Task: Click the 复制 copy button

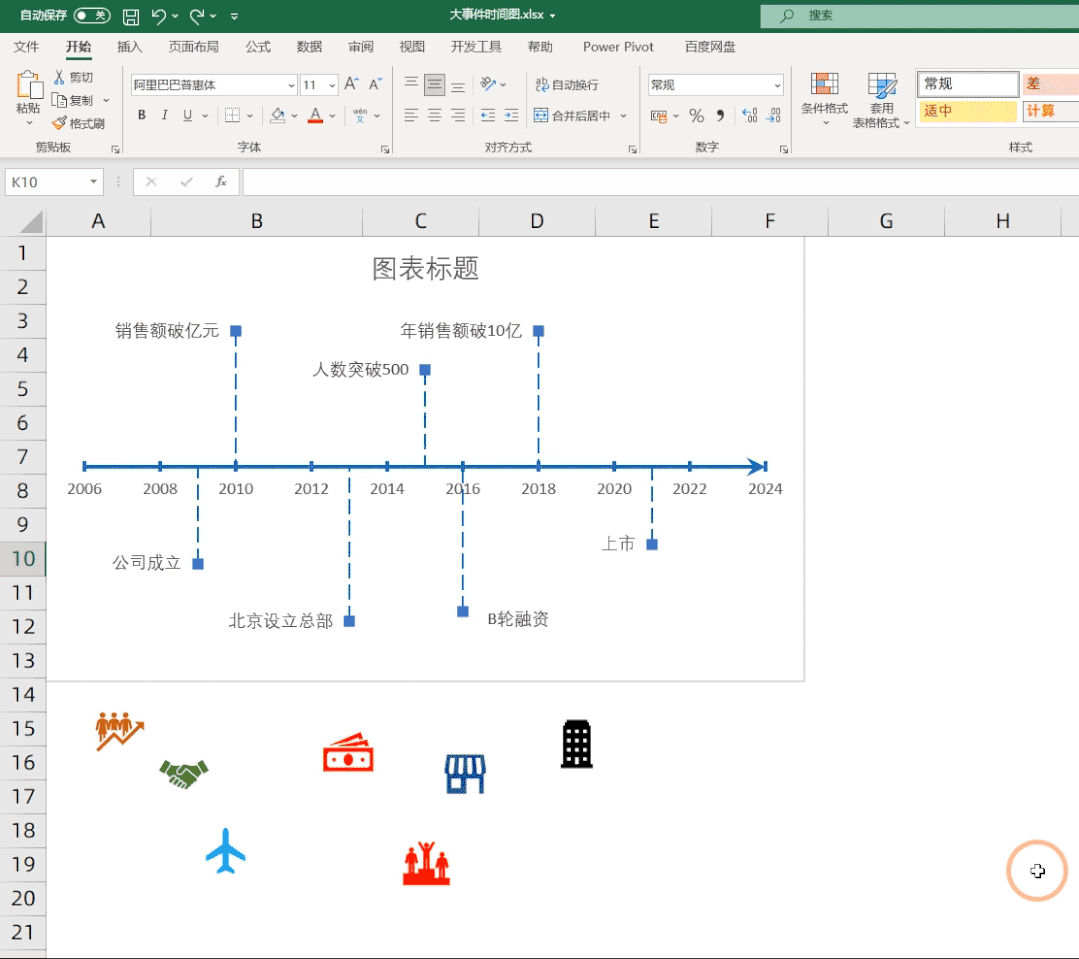Action: click(x=73, y=100)
